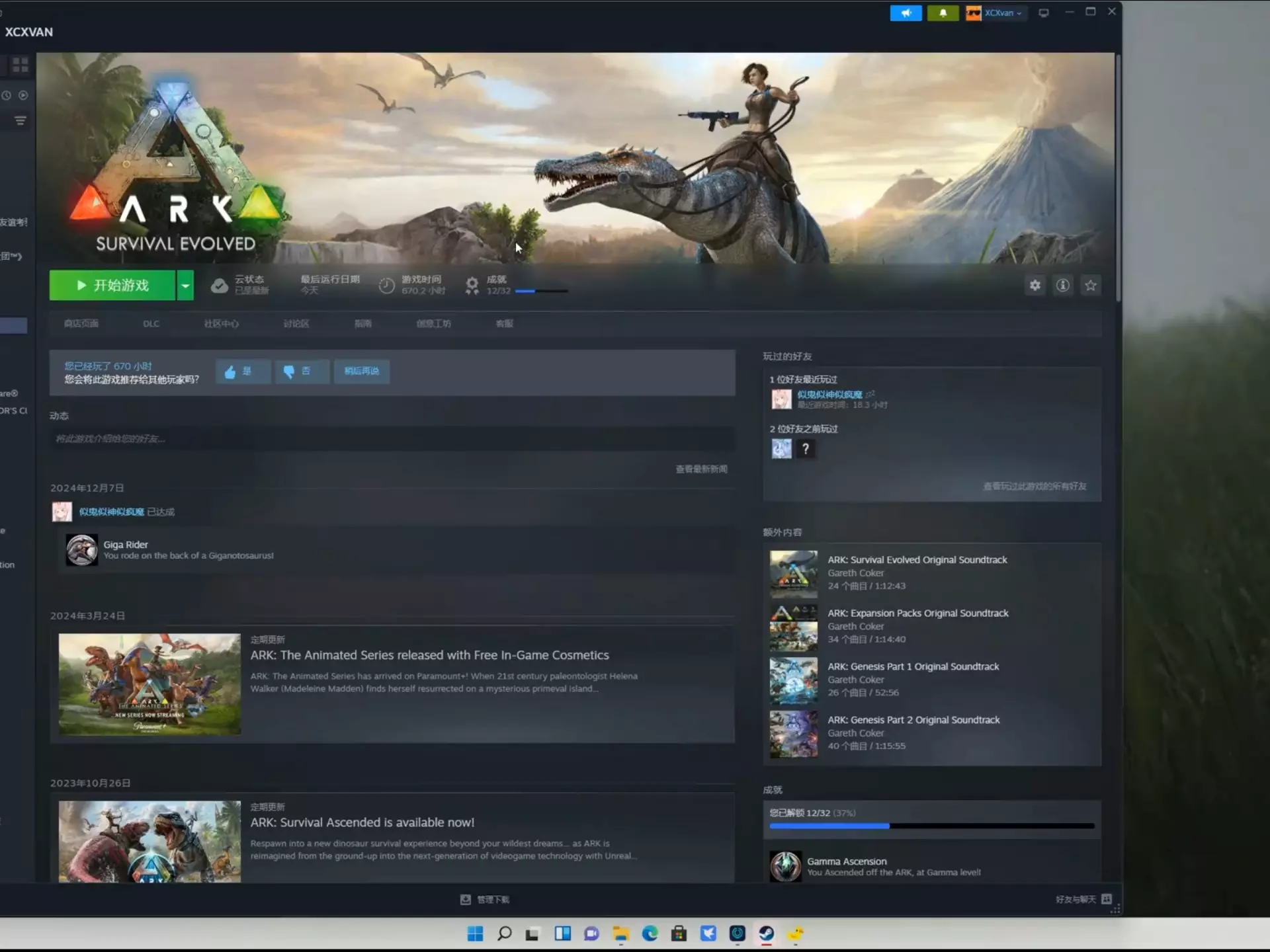This screenshot has height=952, width=1270.
Task: Click the grid view icon in sidebar
Action: click(21, 65)
